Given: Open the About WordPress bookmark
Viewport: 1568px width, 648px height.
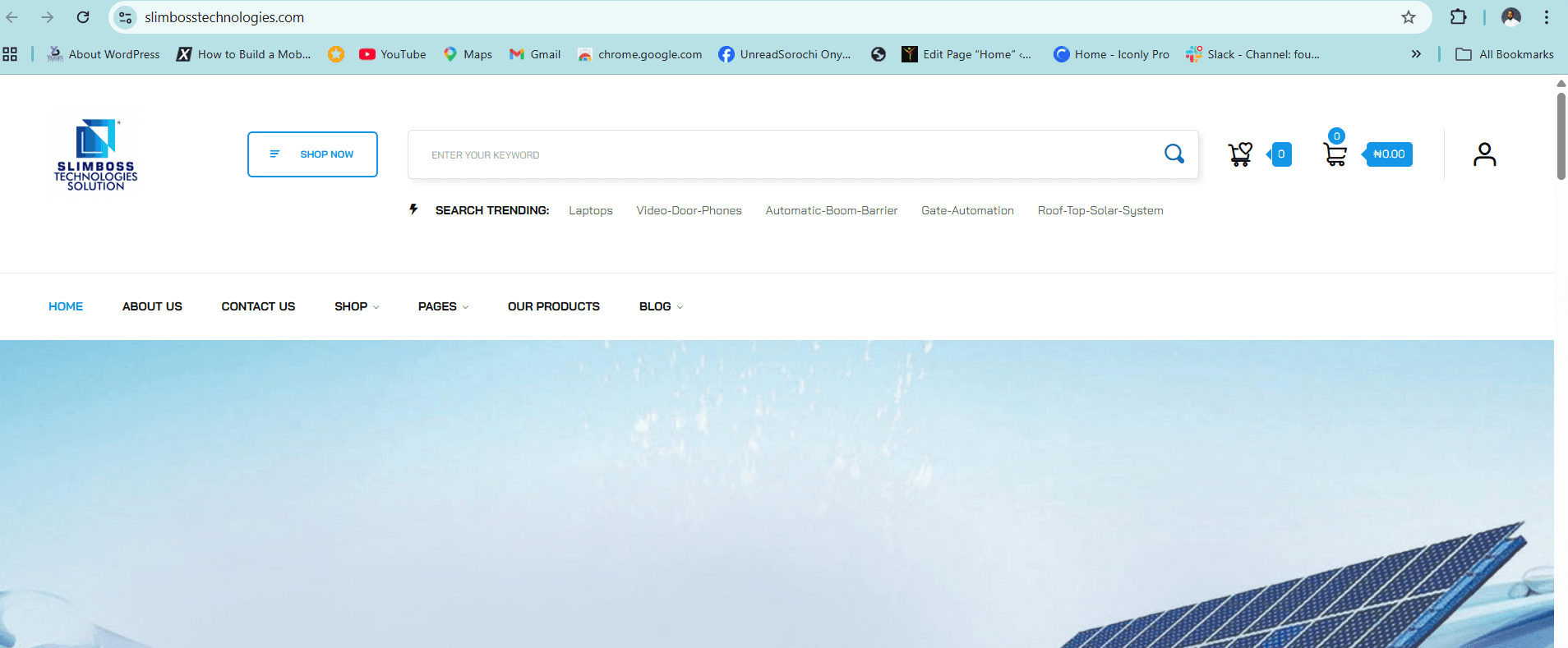Looking at the screenshot, I should [x=104, y=54].
